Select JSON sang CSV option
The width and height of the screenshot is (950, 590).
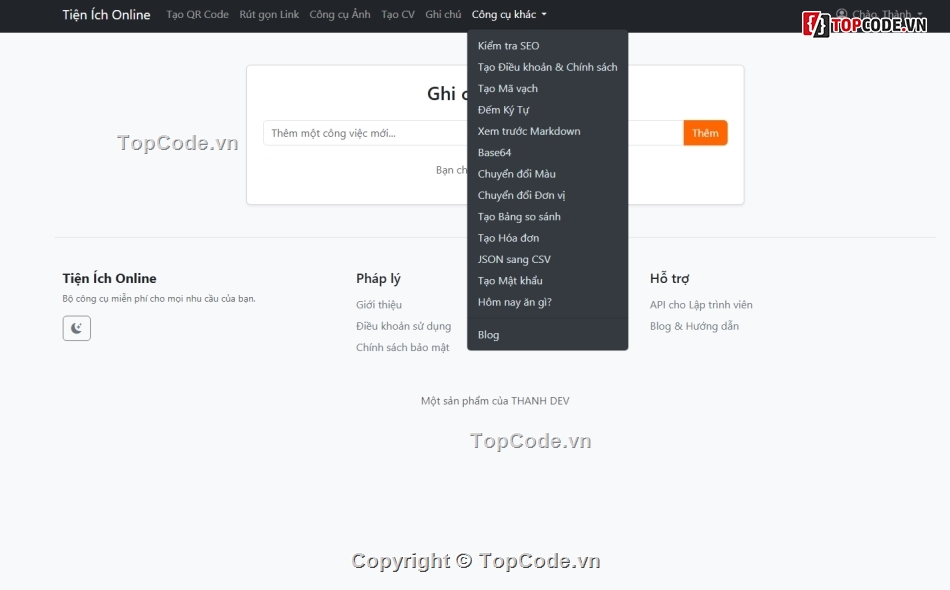pos(514,260)
